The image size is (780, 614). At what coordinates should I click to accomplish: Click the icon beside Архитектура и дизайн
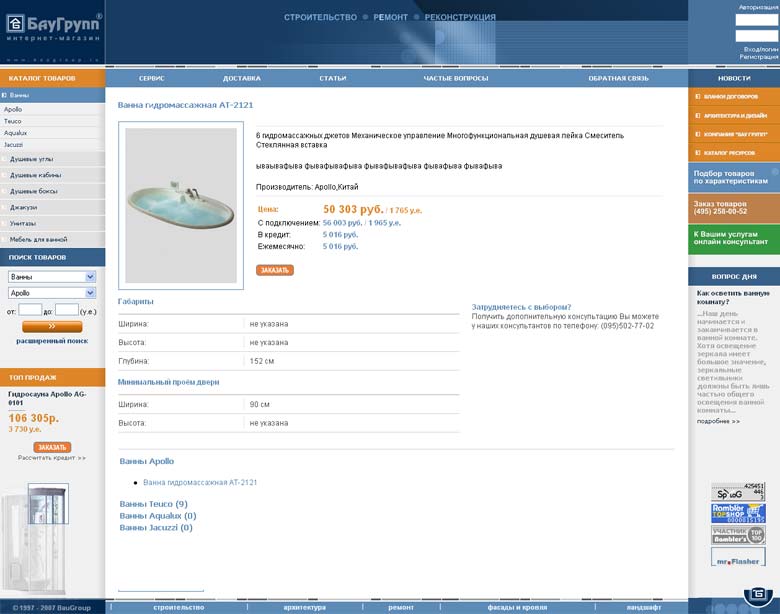(697, 115)
